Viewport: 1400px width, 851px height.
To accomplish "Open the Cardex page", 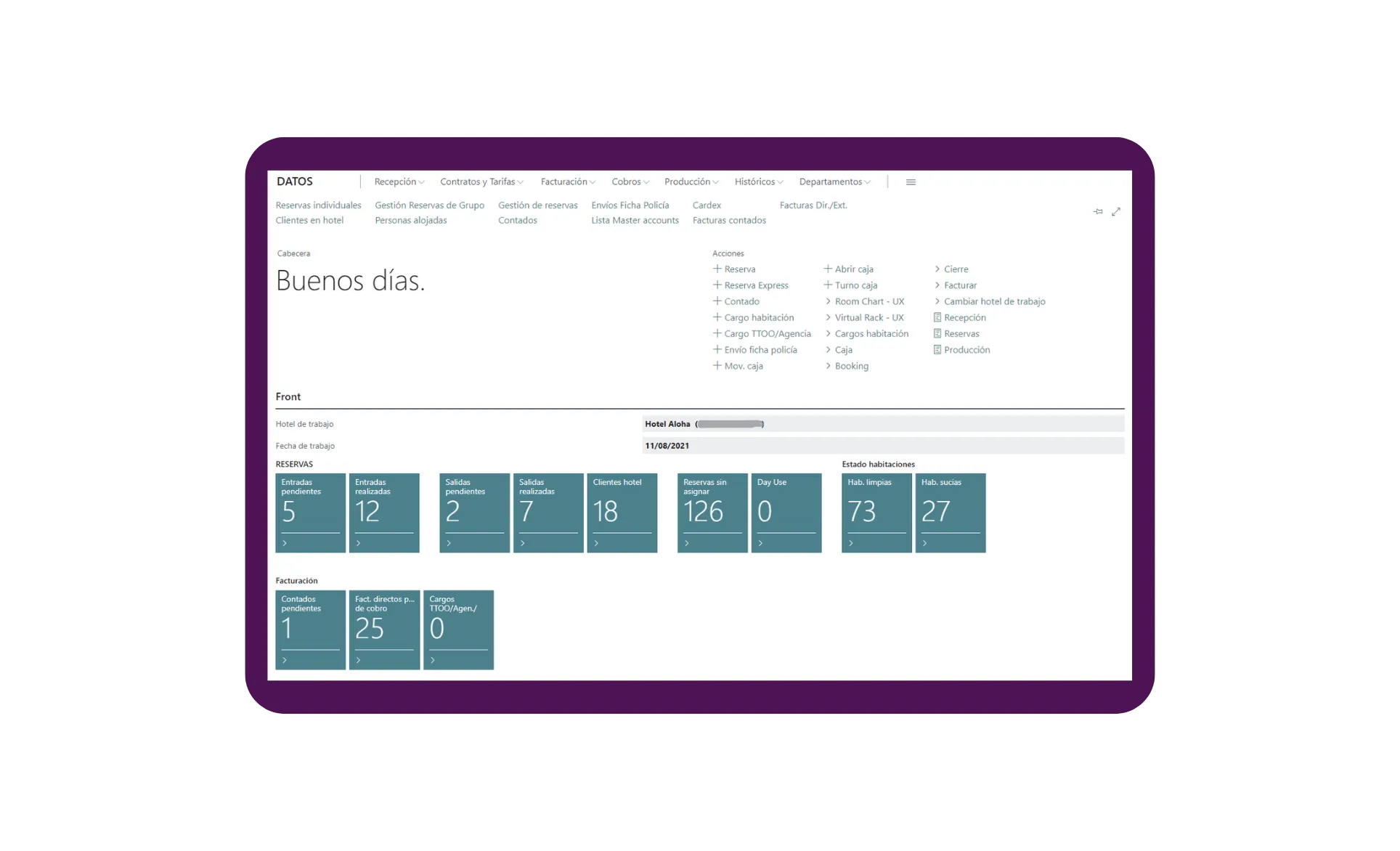I will click(707, 205).
